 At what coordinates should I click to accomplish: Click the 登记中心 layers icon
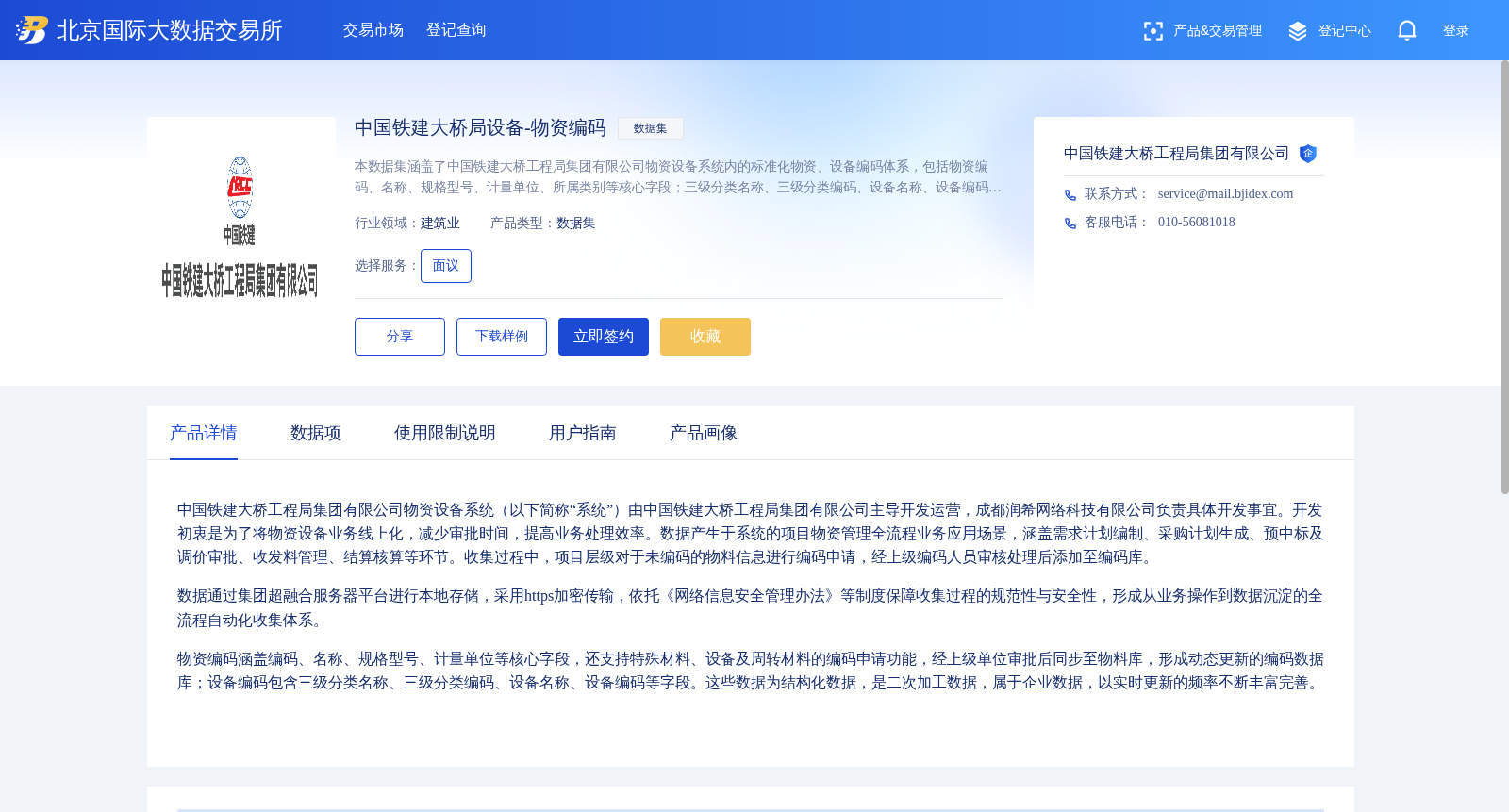coord(1298,31)
